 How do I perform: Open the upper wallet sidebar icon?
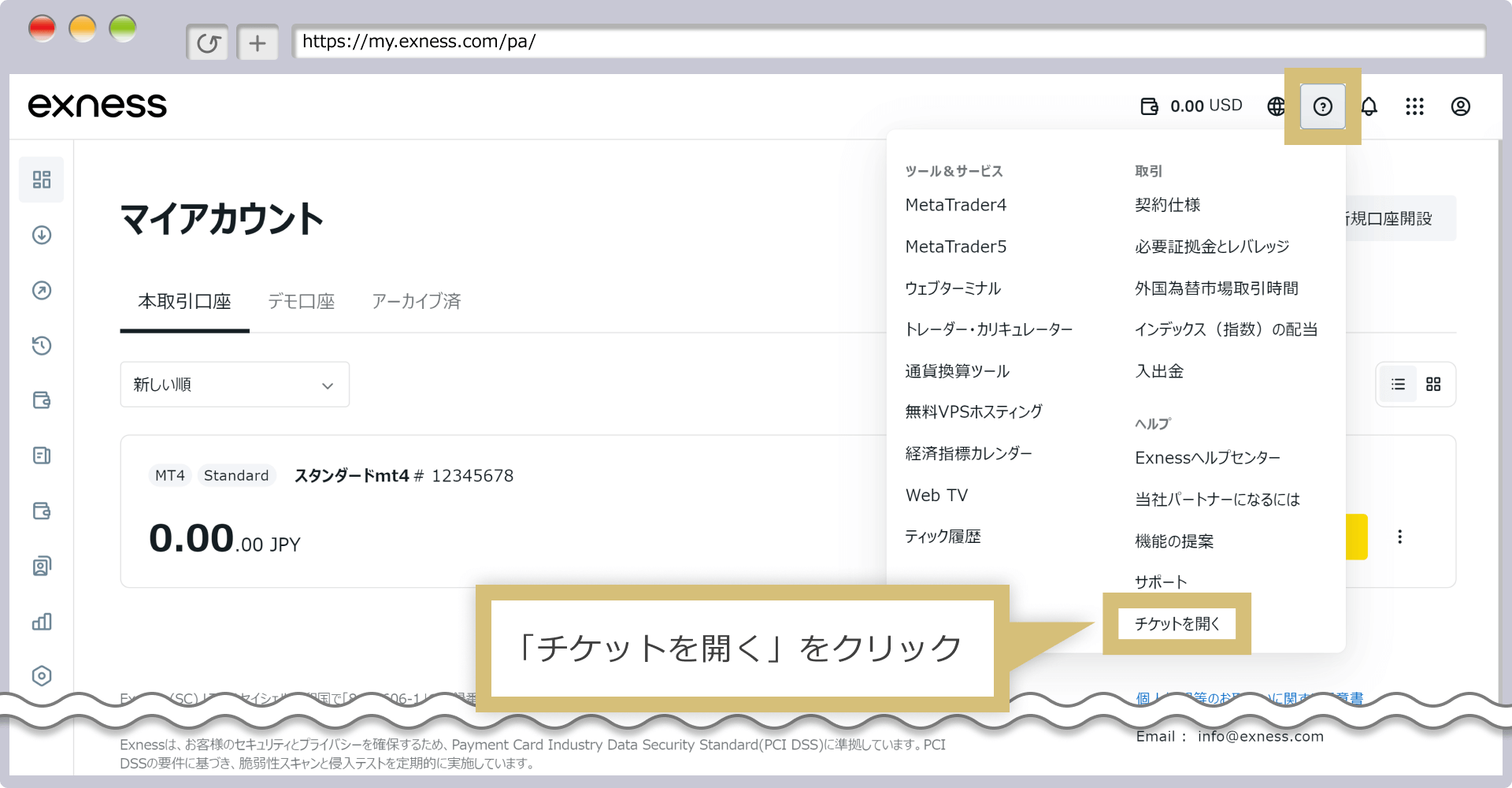[x=42, y=400]
